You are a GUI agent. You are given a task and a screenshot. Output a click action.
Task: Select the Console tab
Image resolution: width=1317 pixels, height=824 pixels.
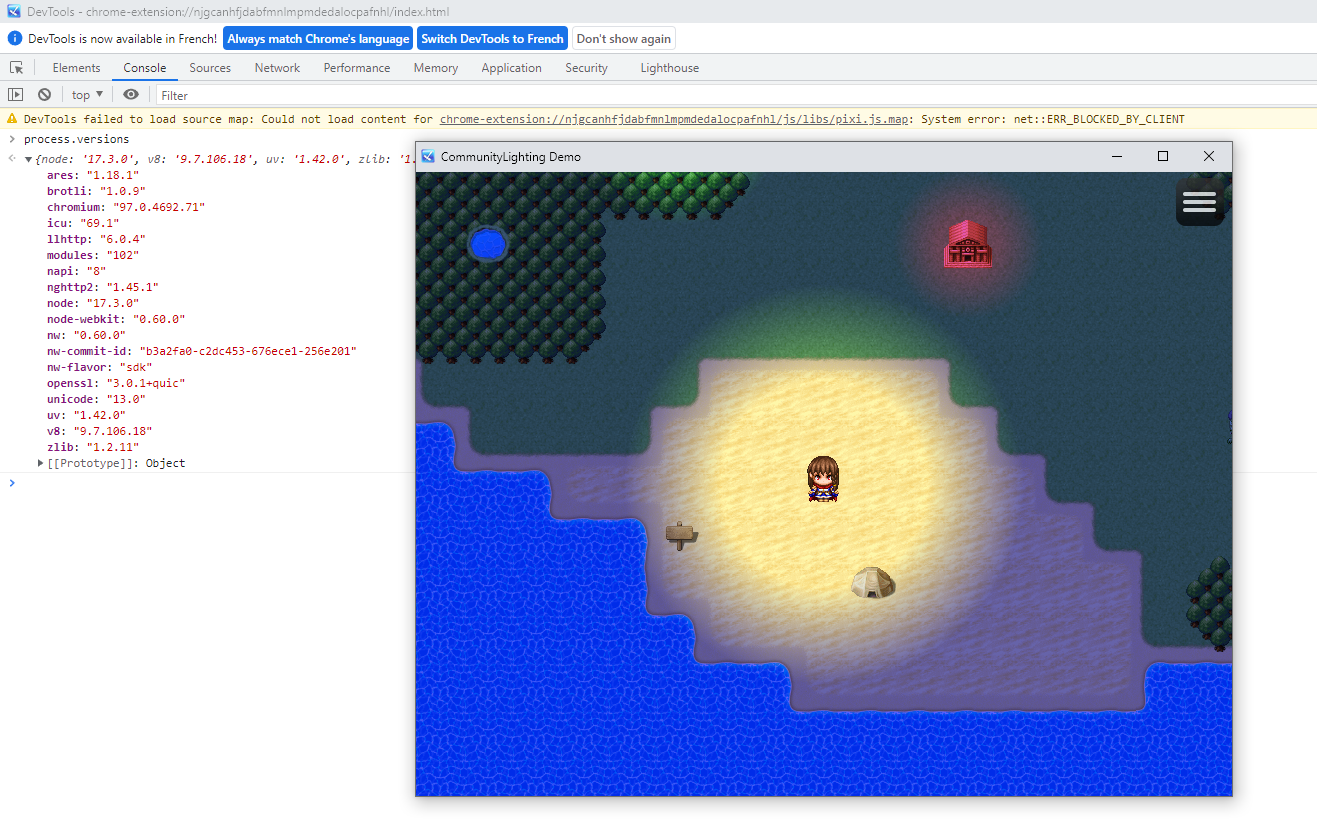[145, 68]
